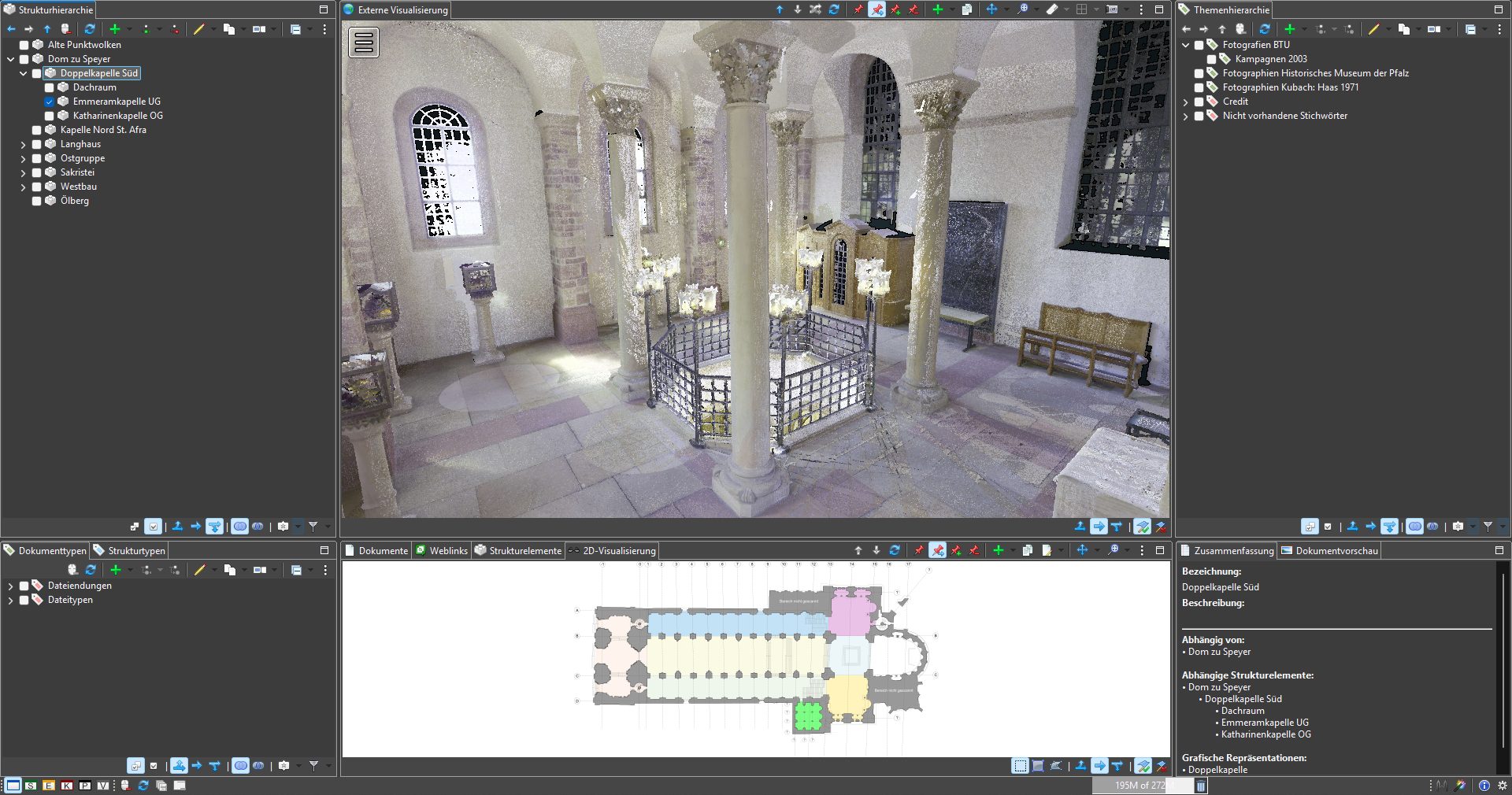Click zoom magnifier icon in Externe Visualisierung toolbar

point(1022,9)
